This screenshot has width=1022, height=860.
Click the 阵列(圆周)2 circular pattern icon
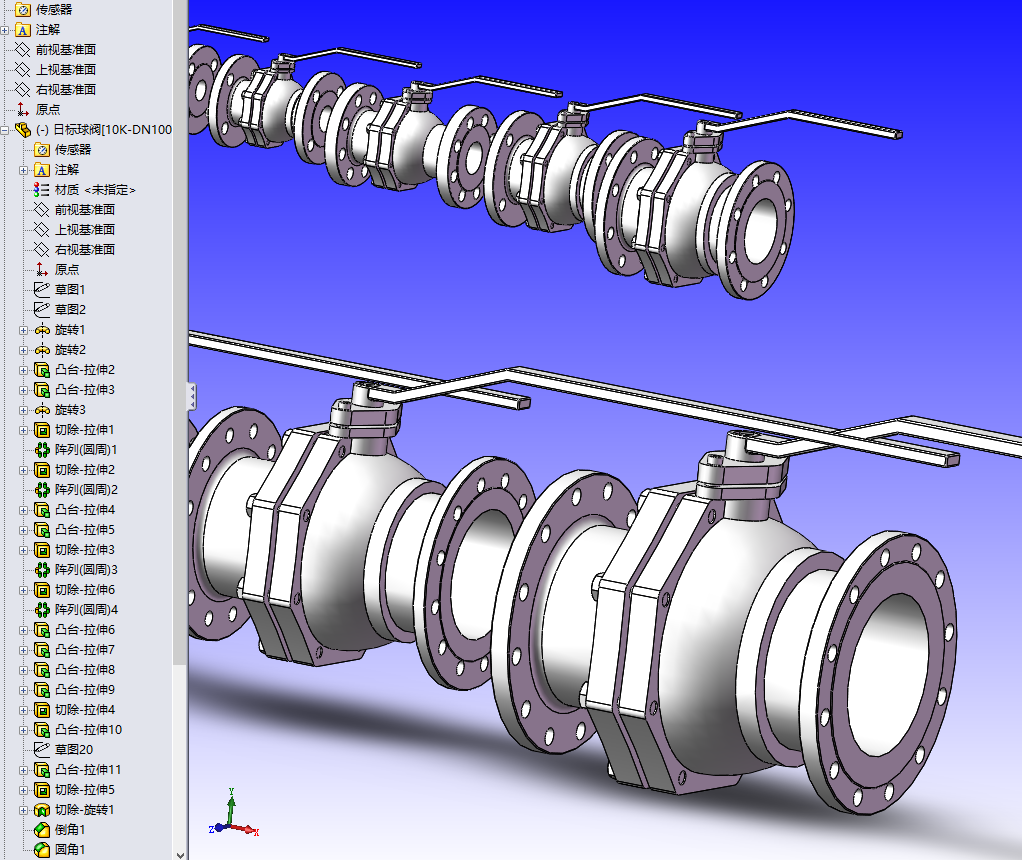(42, 490)
